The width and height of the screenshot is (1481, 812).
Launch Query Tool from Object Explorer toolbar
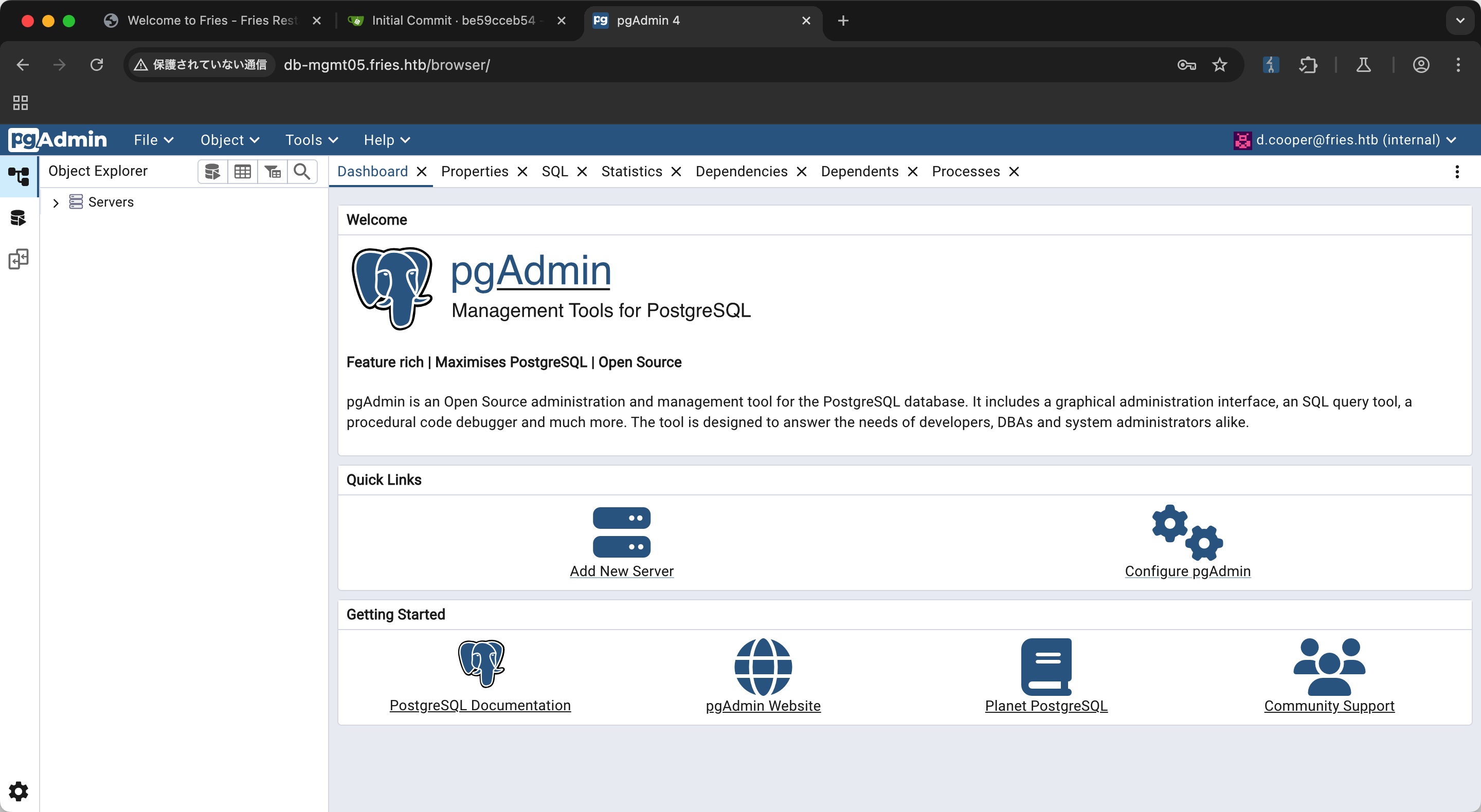tap(213, 171)
